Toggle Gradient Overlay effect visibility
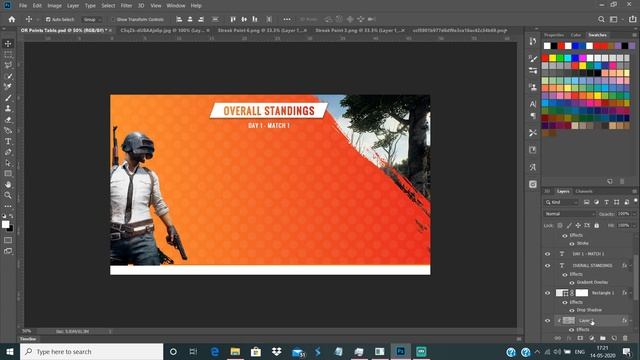This screenshot has width=640, height=360. coord(572,282)
